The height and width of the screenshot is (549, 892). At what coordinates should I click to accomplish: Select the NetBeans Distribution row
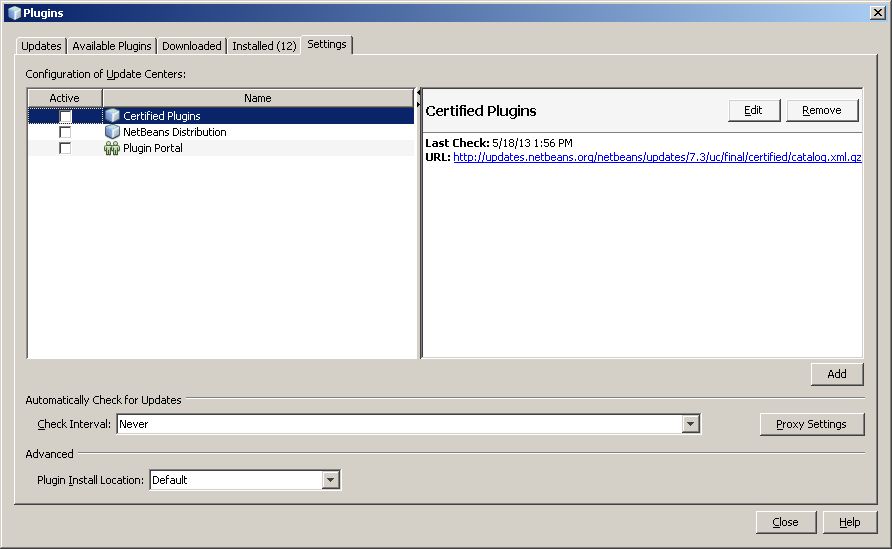click(221, 132)
